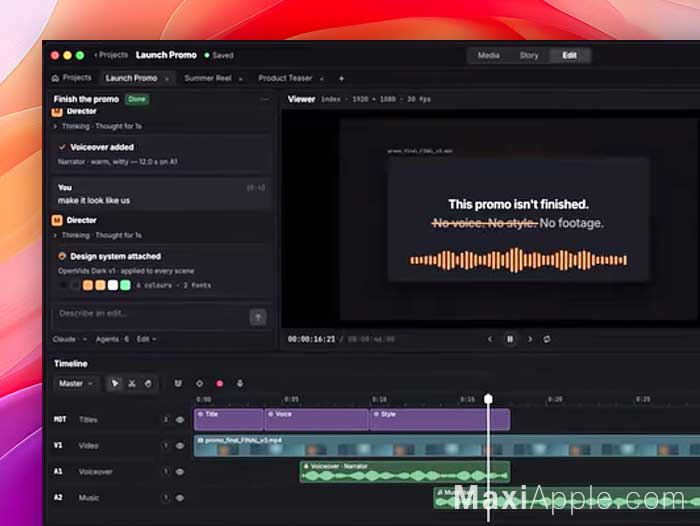Step to previous frame in Viewer
Screen dimensions: 700x526
coord(490,339)
